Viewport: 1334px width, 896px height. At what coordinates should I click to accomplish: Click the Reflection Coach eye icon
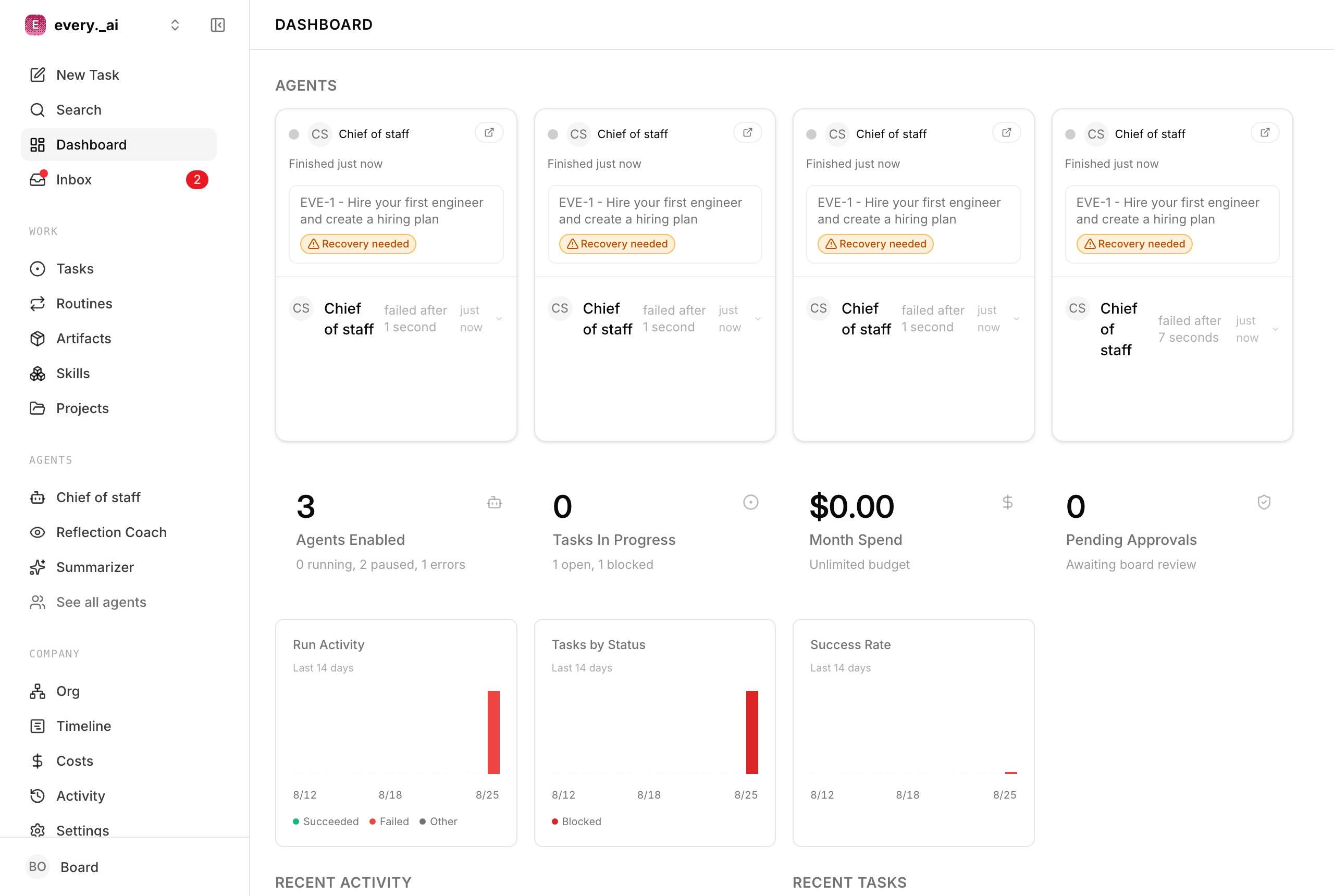[38, 532]
